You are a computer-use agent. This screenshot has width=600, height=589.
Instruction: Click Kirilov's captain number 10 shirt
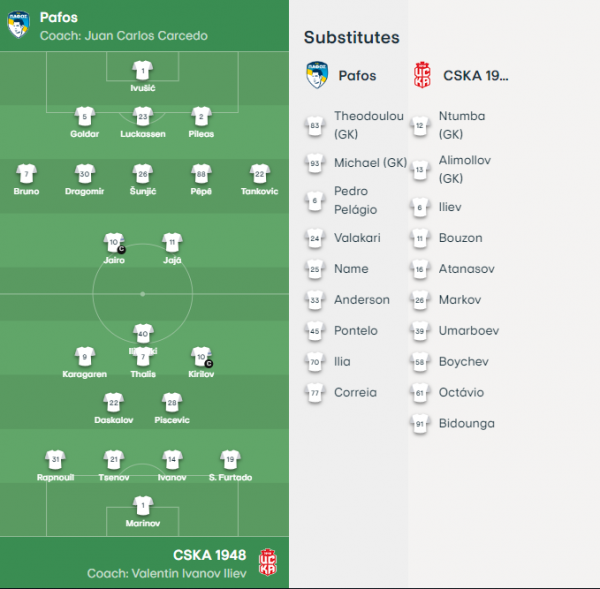pyautogui.click(x=202, y=357)
